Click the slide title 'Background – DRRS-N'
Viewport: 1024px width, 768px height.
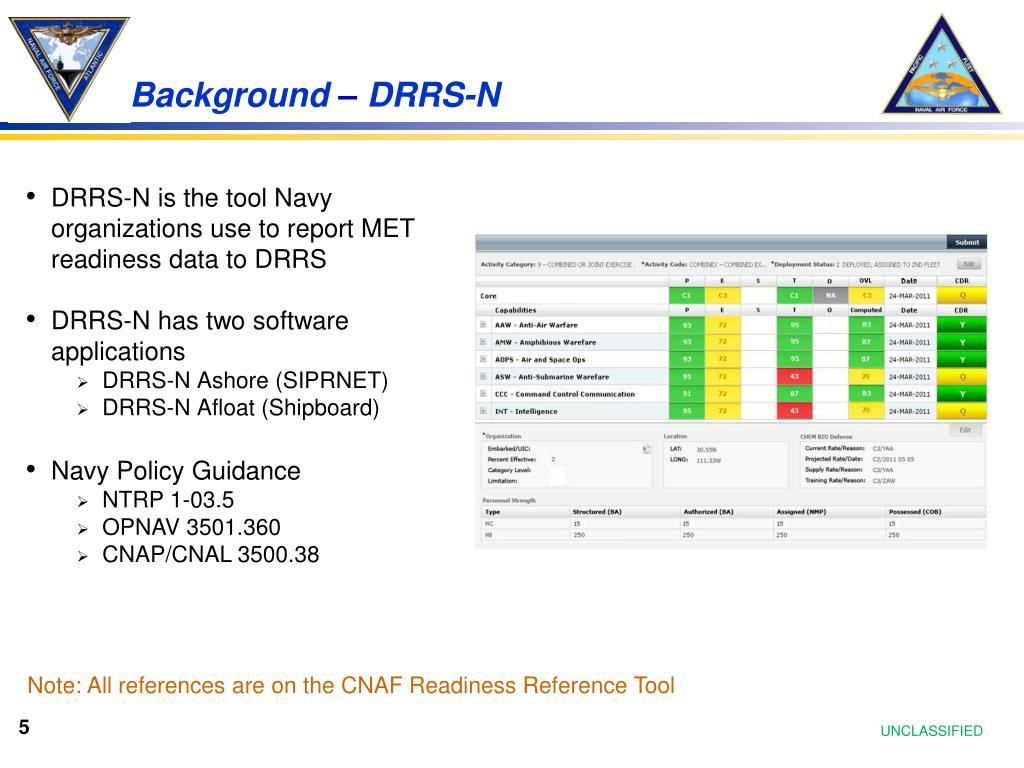pyautogui.click(x=317, y=95)
